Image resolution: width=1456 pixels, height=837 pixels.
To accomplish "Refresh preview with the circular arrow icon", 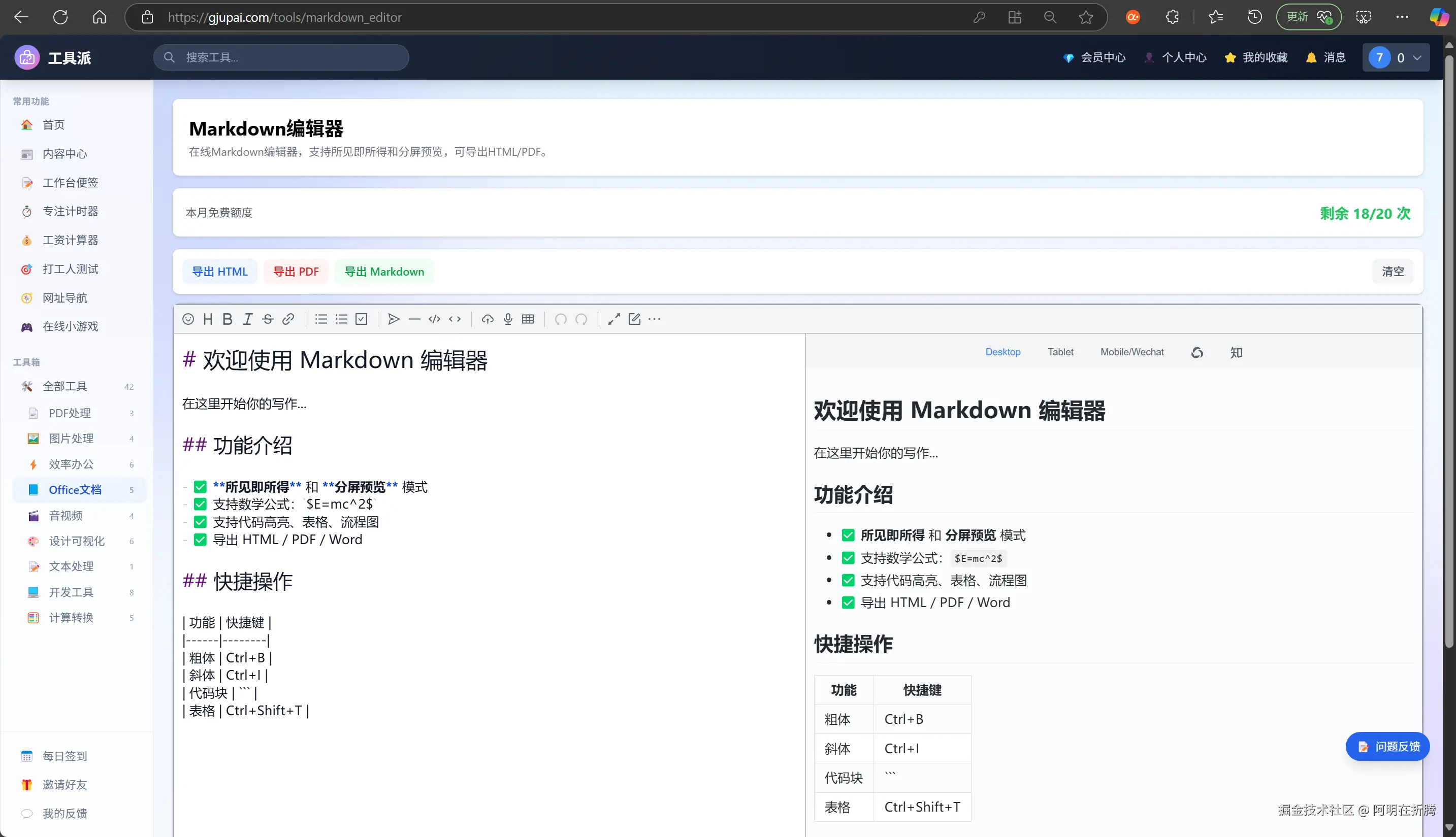I will click(1197, 352).
